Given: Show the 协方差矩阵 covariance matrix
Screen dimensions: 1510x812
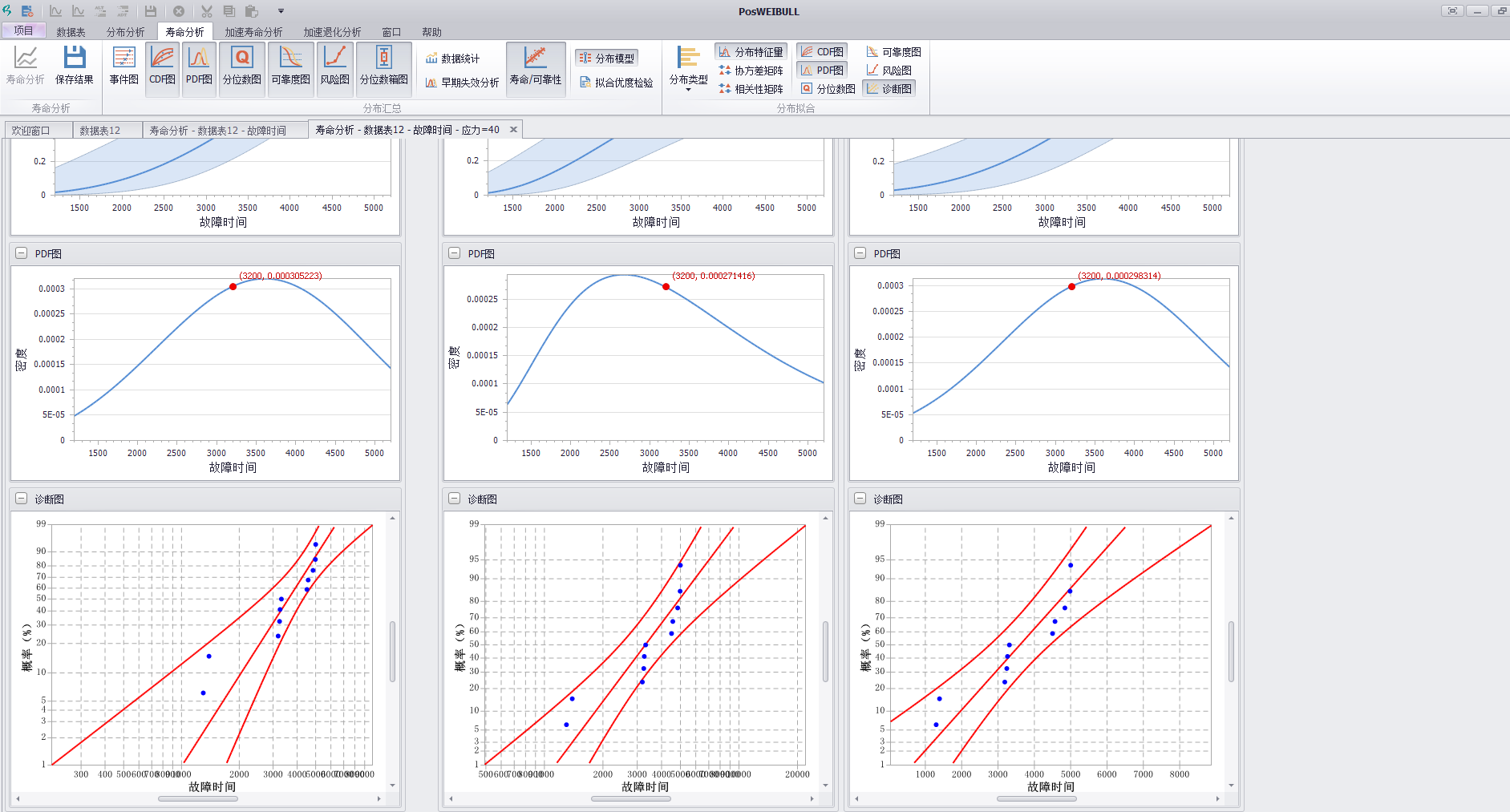Looking at the screenshot, I should click(x=751, y=71).
